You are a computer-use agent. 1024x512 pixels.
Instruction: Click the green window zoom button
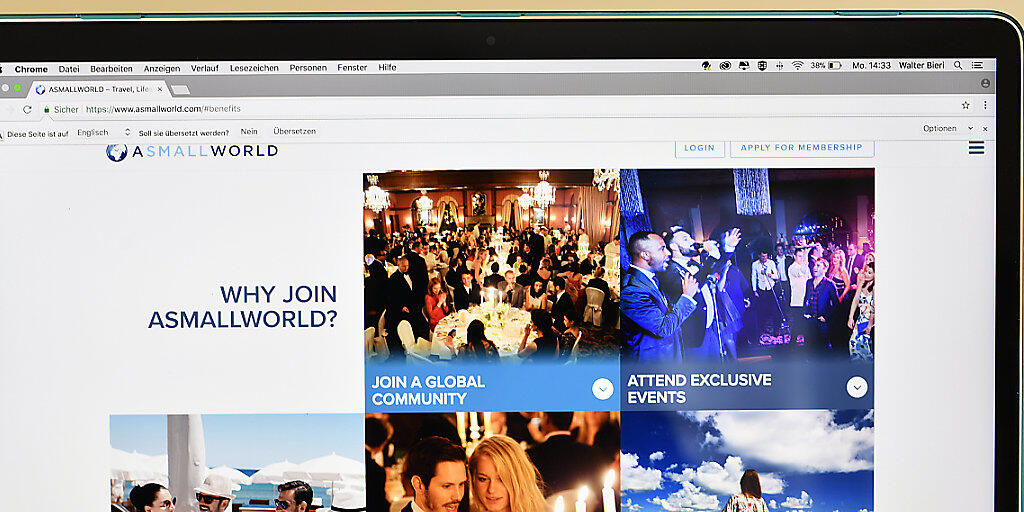click(16, 88)
